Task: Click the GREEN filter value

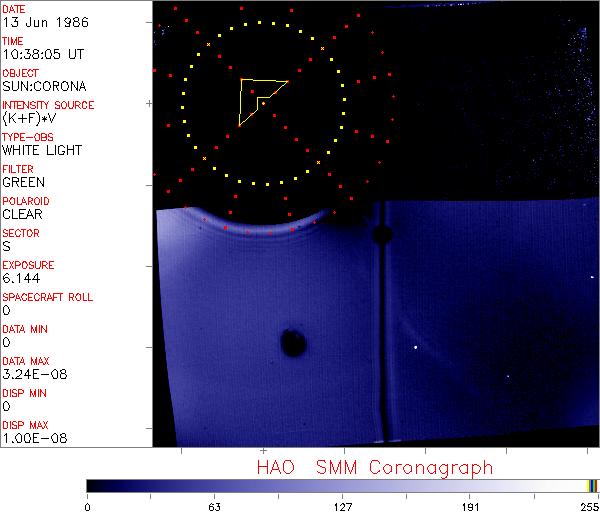Action: (x=23, y=182)
